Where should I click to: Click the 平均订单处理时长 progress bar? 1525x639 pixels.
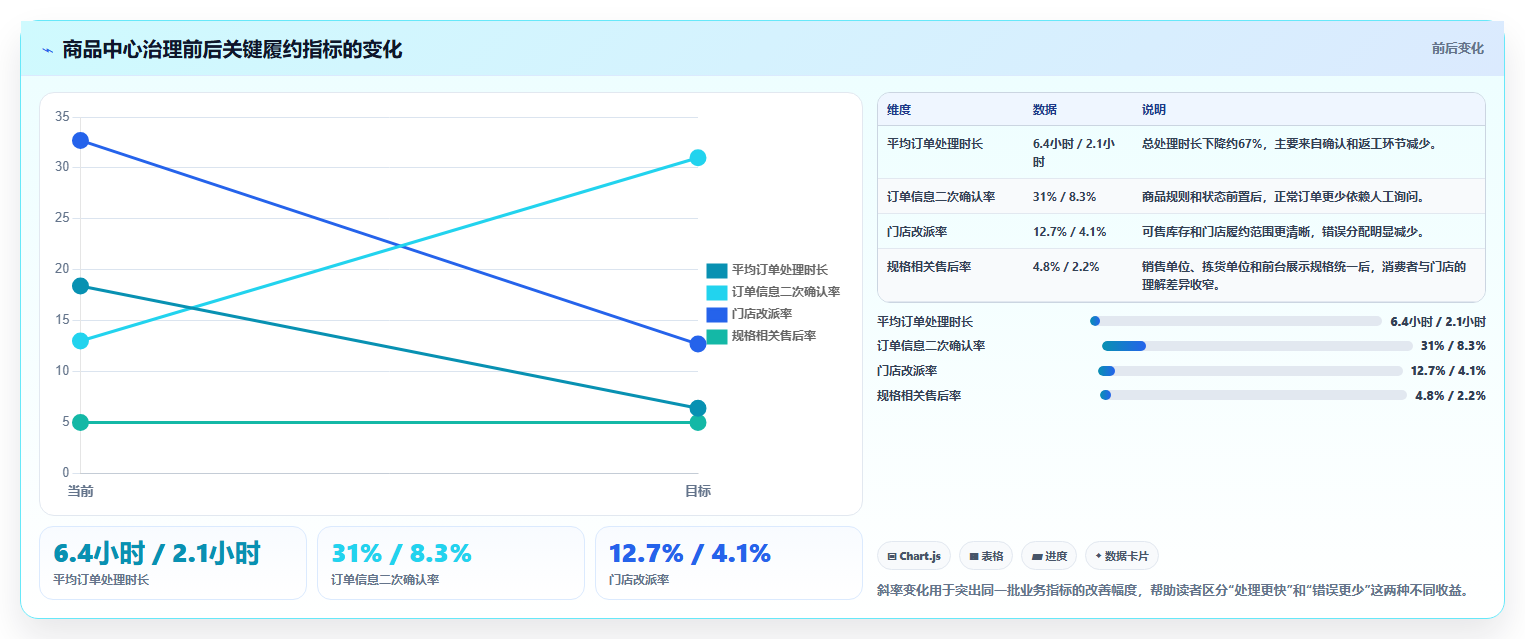click(1236, 321)
